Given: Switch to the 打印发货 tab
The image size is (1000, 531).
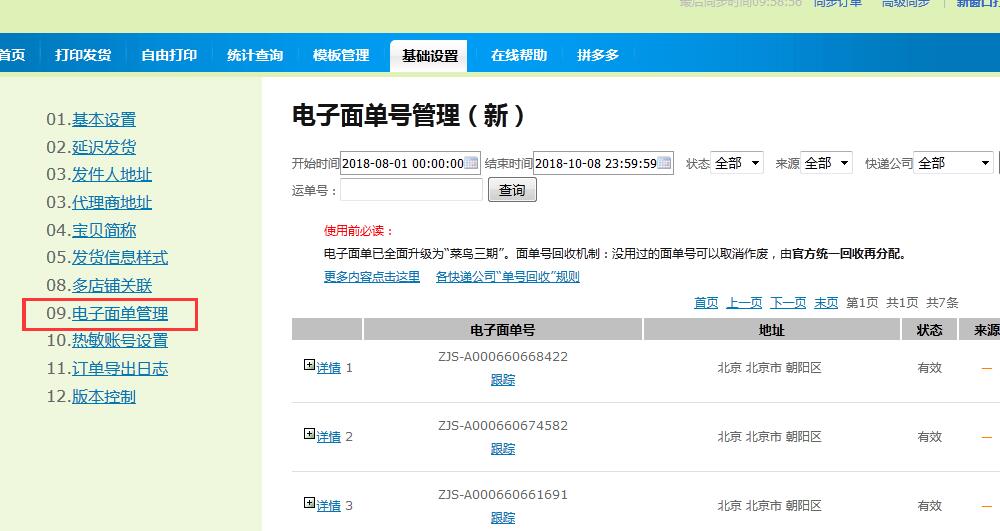Looking at the screenshot, I should pos(83,55).
